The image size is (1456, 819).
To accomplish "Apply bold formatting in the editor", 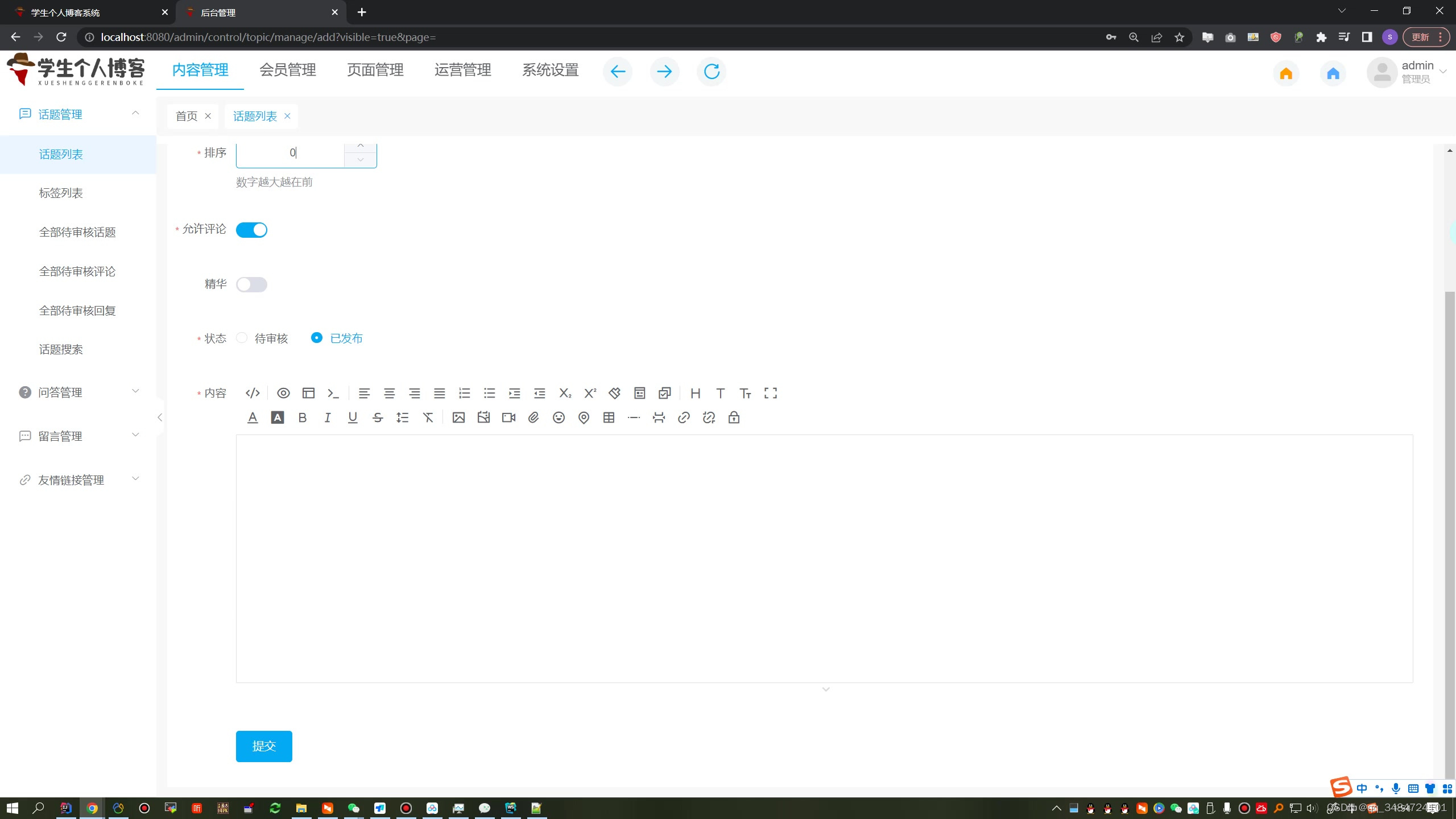I will point(303,418).
